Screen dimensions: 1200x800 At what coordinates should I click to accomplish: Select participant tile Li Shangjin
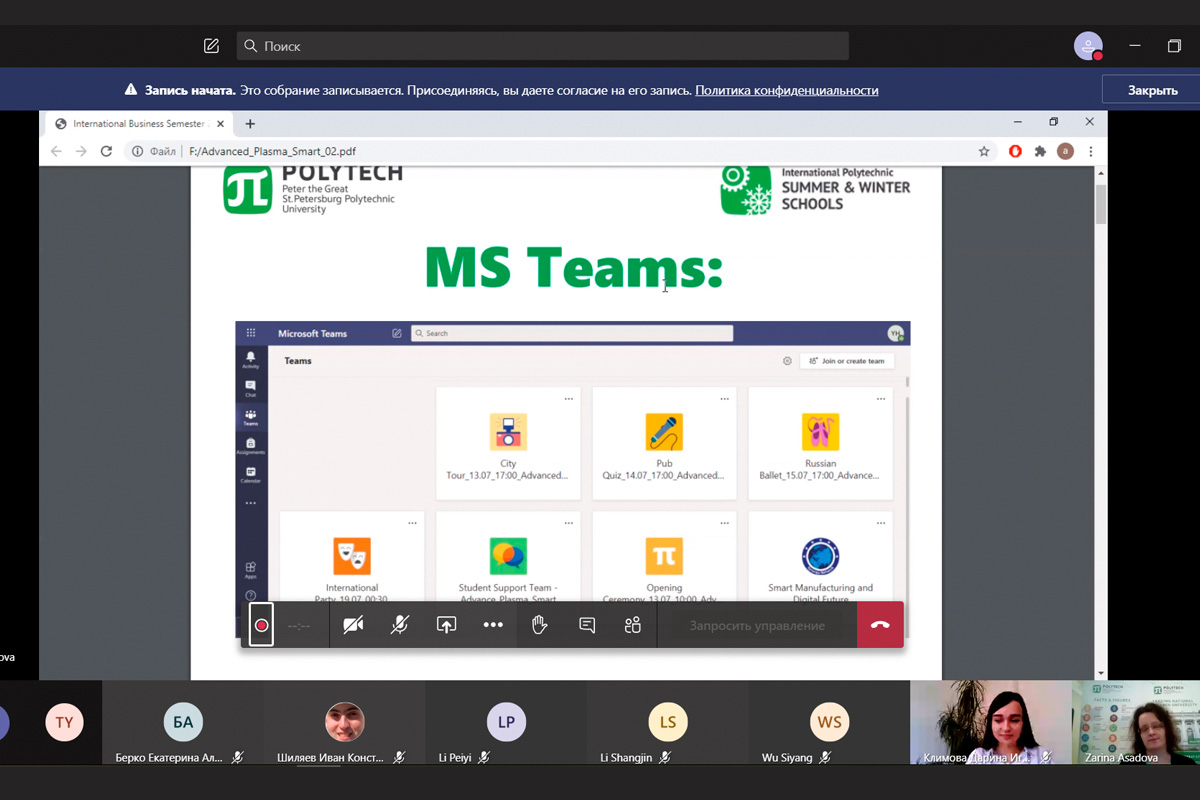click(668, 724)
